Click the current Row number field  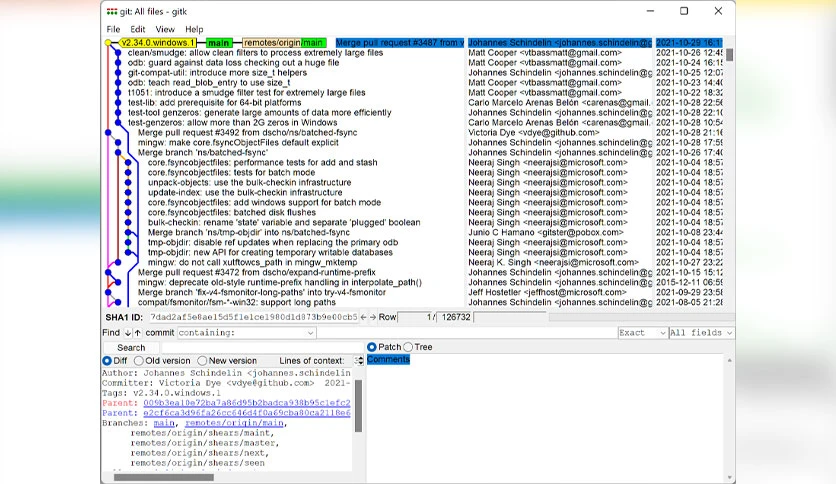[416, 317]
